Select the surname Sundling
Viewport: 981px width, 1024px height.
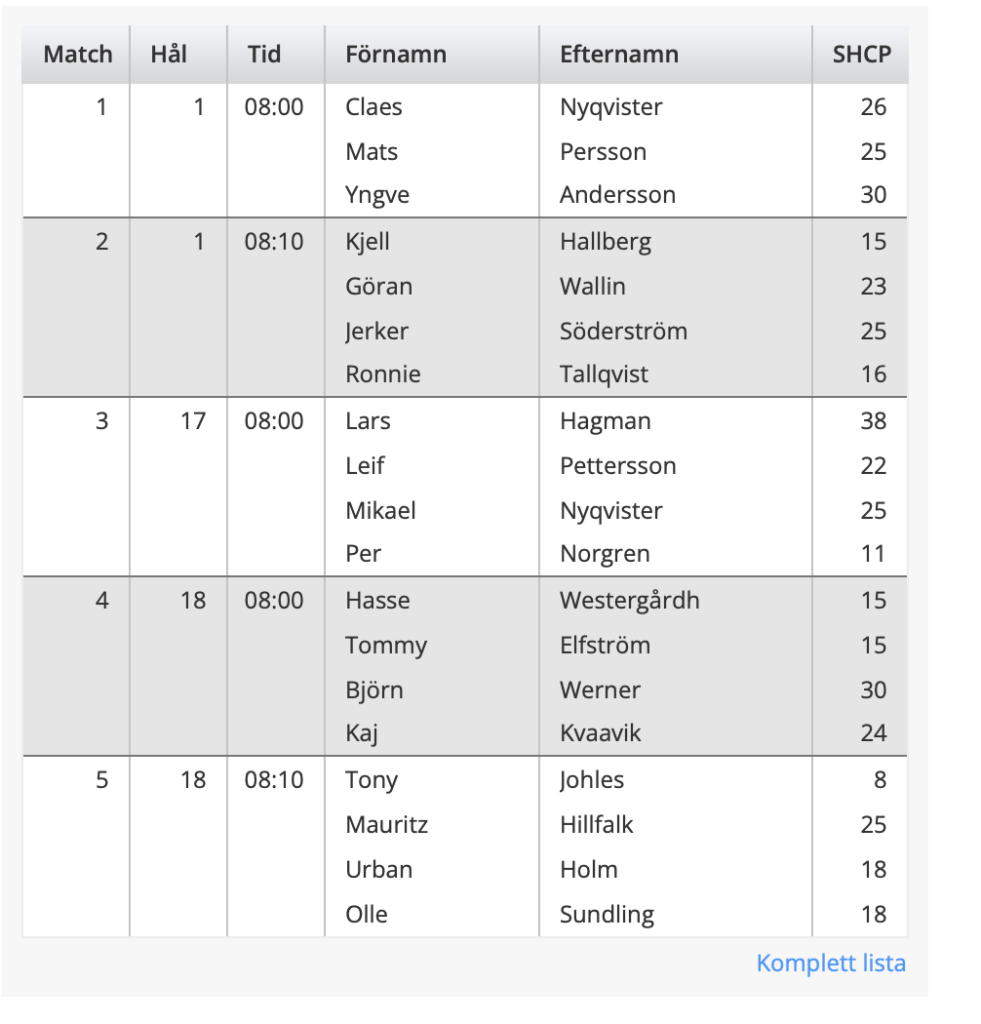tap(606, 914)
